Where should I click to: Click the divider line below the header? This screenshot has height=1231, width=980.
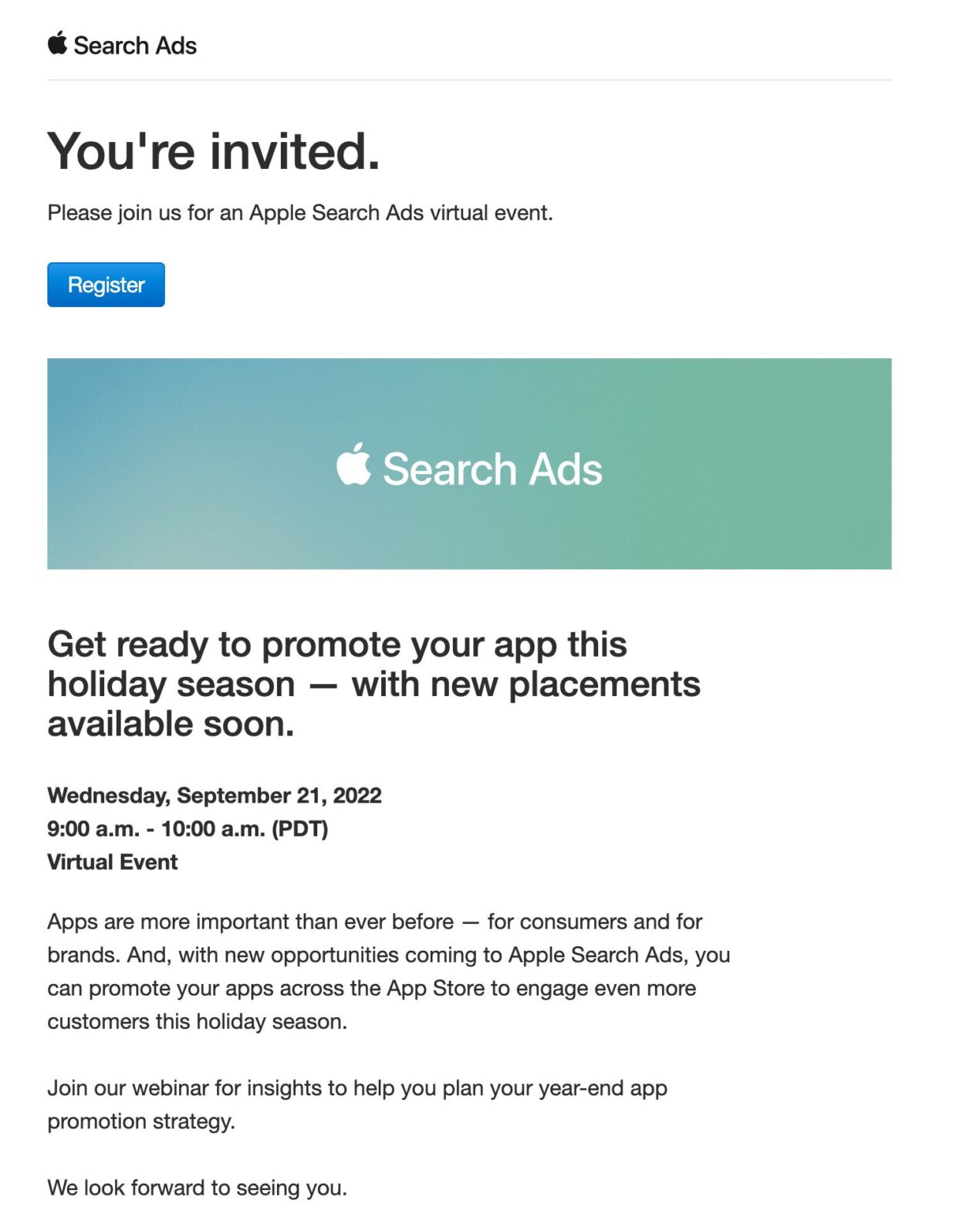[471, 77]
